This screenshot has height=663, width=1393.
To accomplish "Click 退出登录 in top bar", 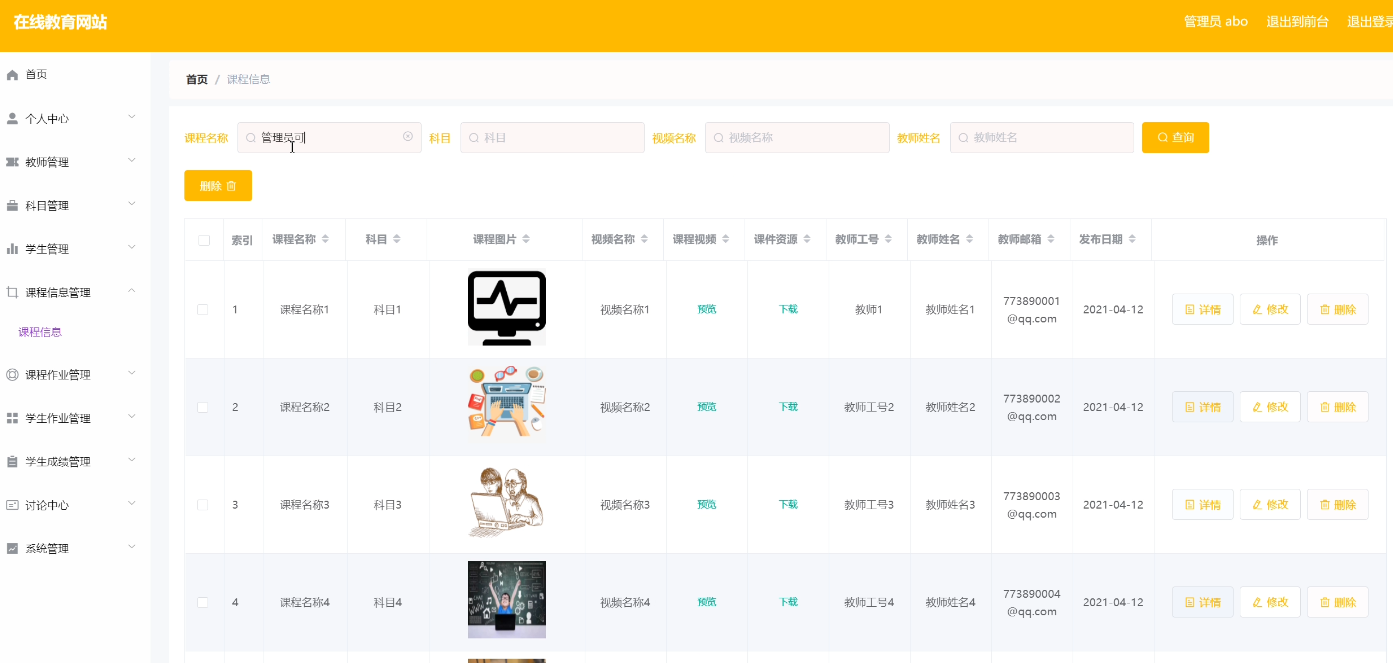I will (x=1370, y=21).
